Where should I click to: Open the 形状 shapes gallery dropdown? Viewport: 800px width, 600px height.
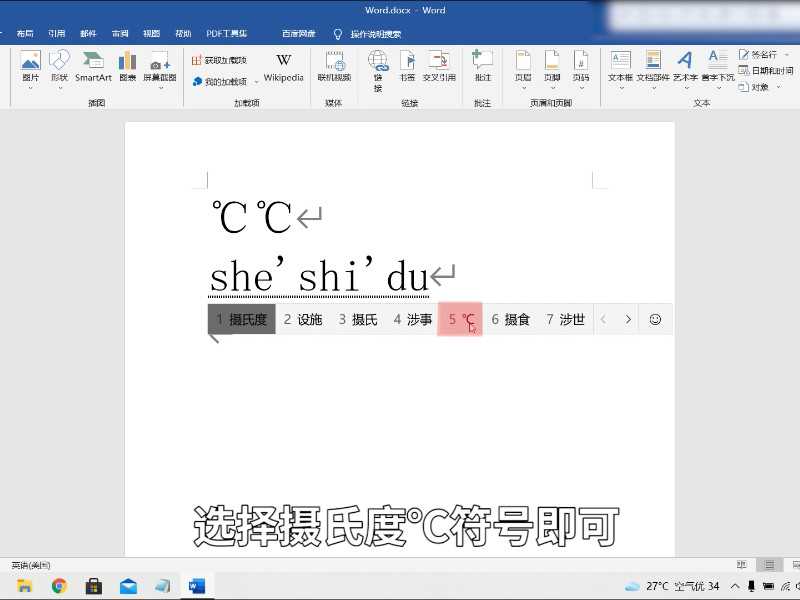(59, 88)
